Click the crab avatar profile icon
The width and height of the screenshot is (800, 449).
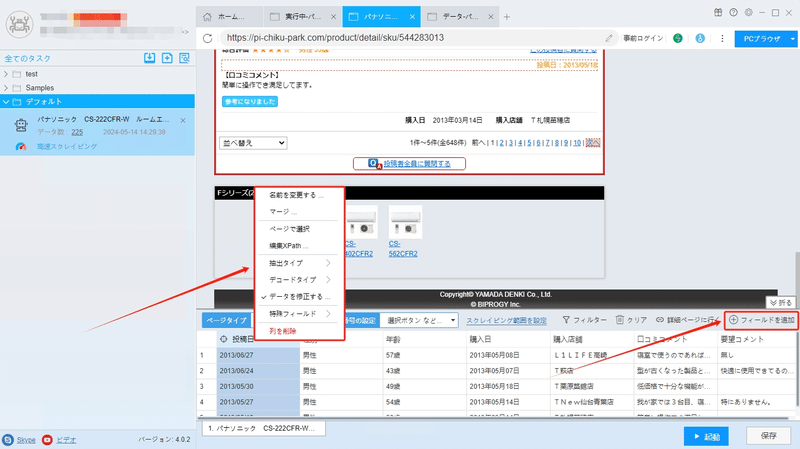click(19, 23)
